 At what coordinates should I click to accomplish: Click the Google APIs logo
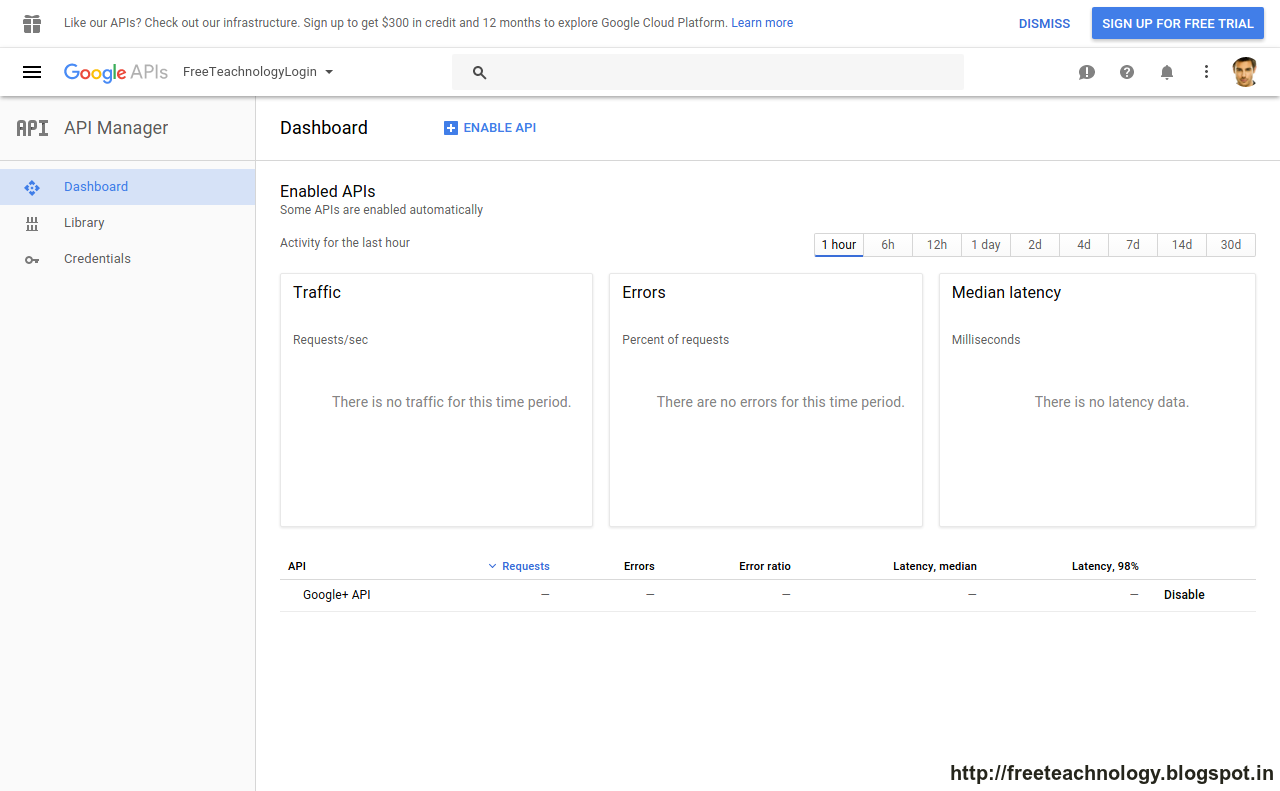tap(116, 72)
